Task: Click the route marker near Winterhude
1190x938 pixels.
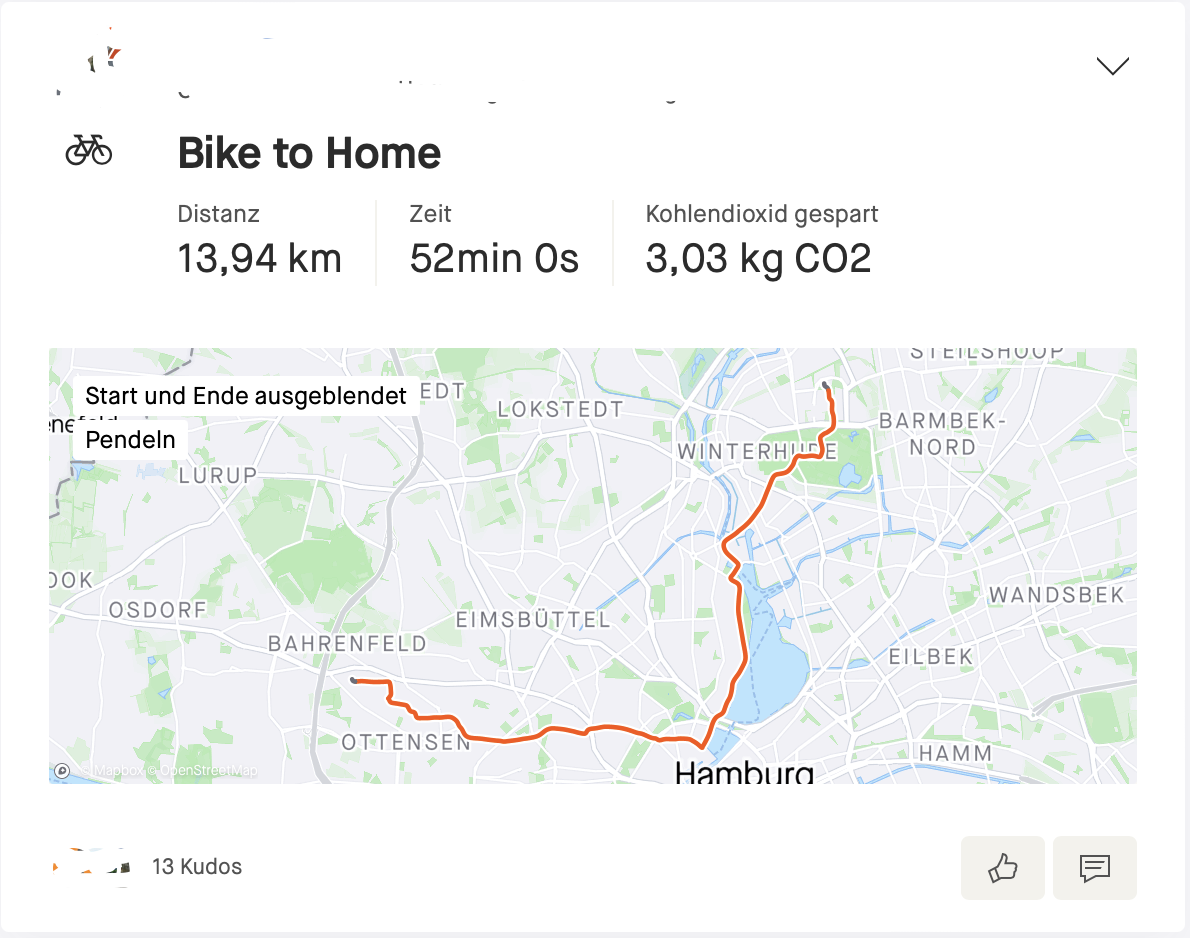Action: pyautogui.click(x=824, y=384)
